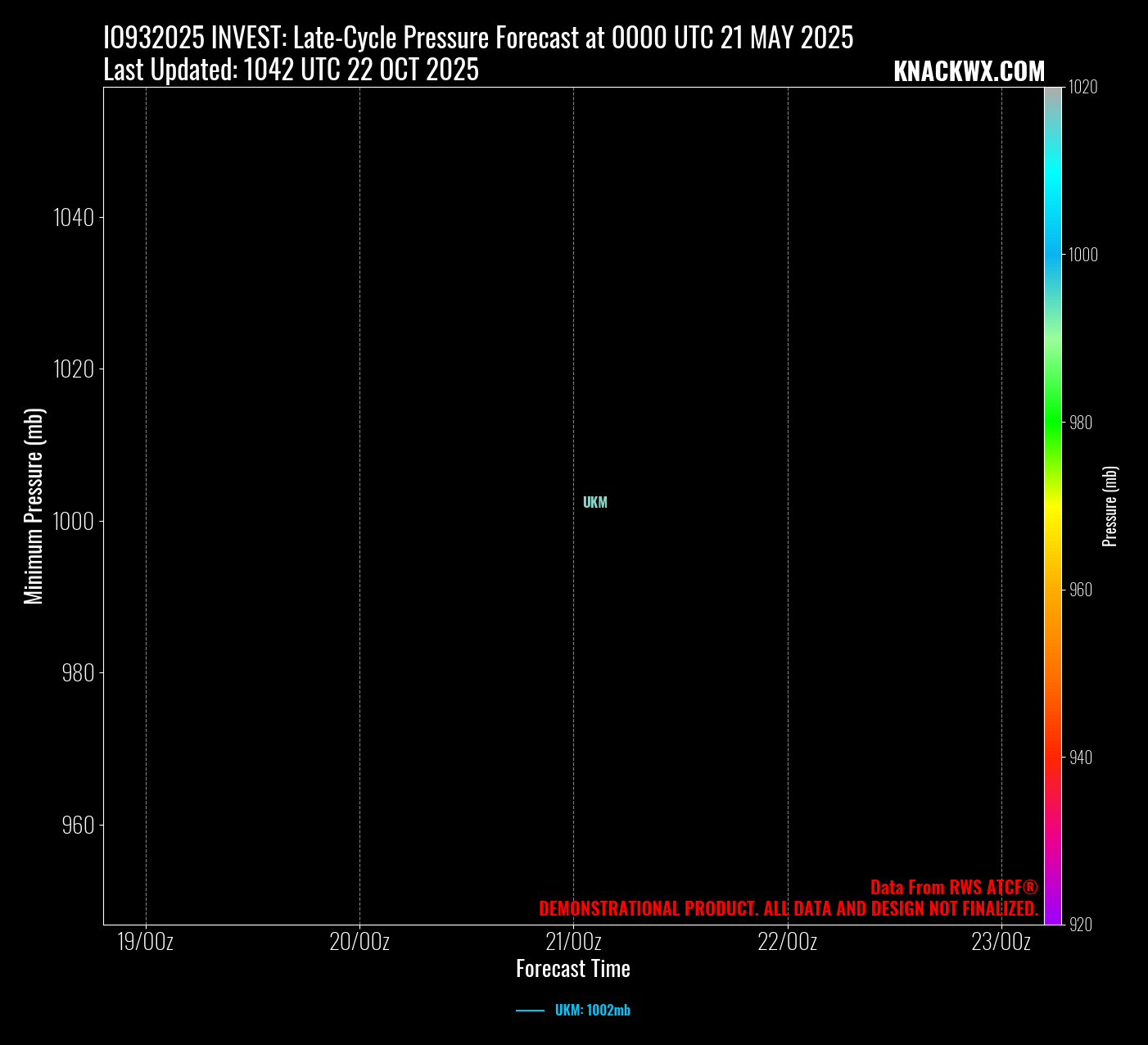Click the 19/00z forecast time tick
Viewport: 1148px width, 1045px height.
click(x=146, y=942)
